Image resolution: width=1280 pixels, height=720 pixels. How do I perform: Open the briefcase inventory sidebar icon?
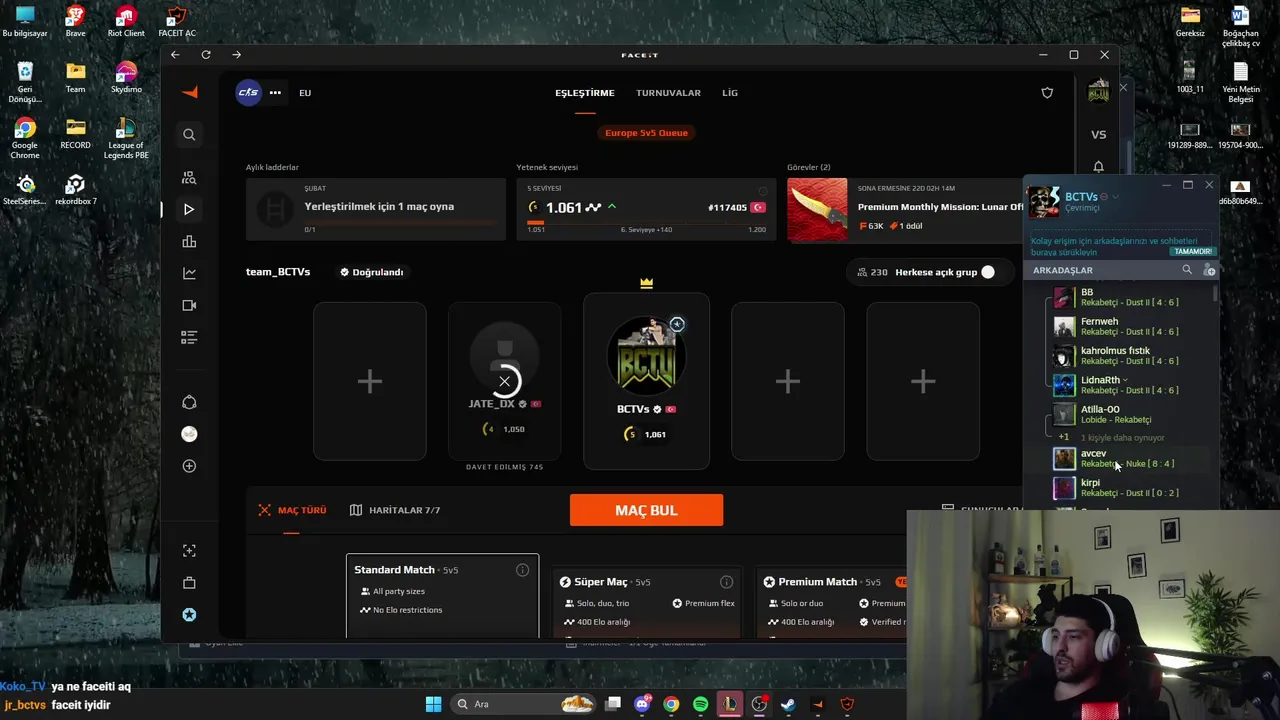[x=189, y=583]
